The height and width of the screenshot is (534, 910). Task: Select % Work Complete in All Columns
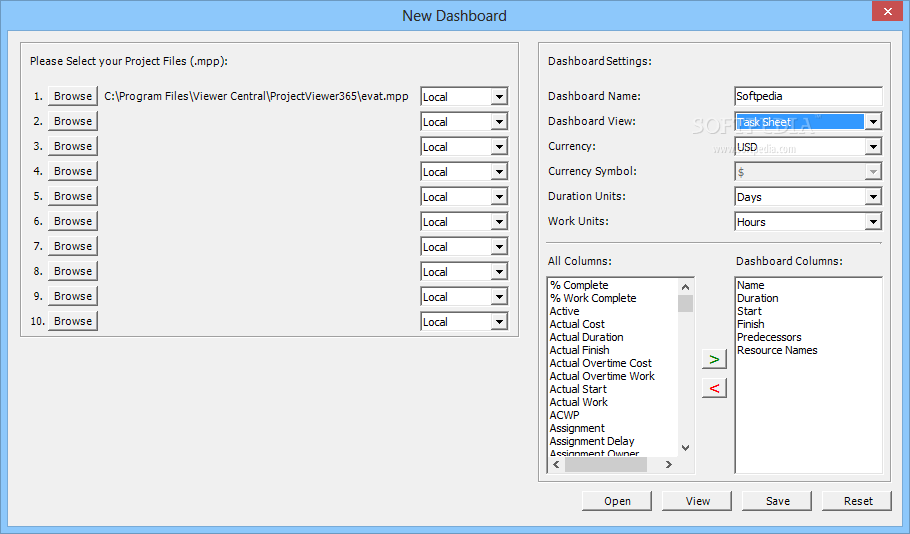[x=593, y=298]
